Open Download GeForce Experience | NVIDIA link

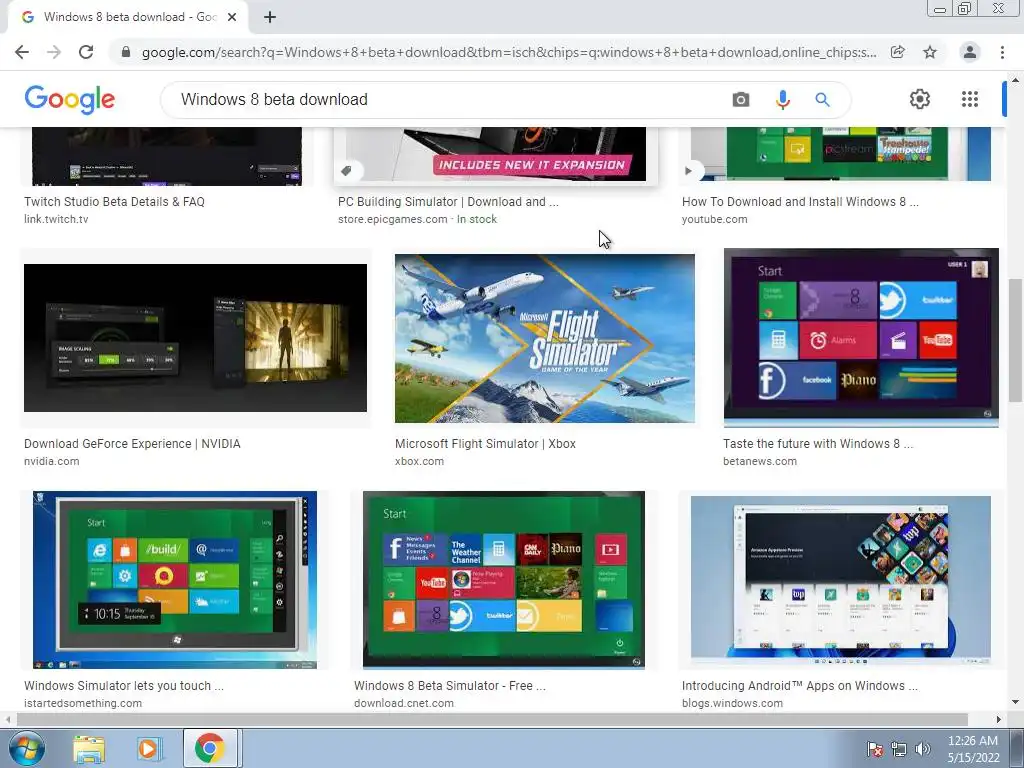point(132,444)
